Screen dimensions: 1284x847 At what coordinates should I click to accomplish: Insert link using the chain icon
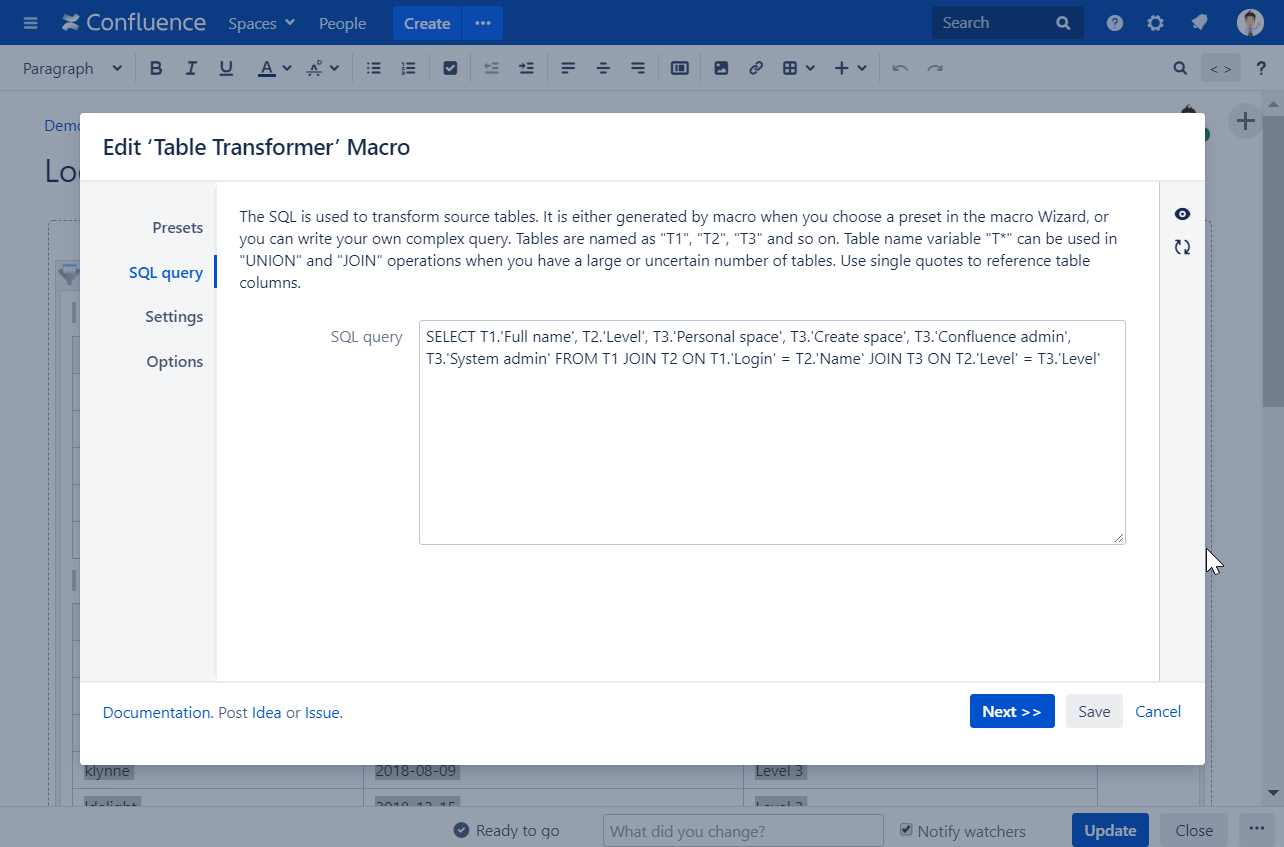point(756,68)
